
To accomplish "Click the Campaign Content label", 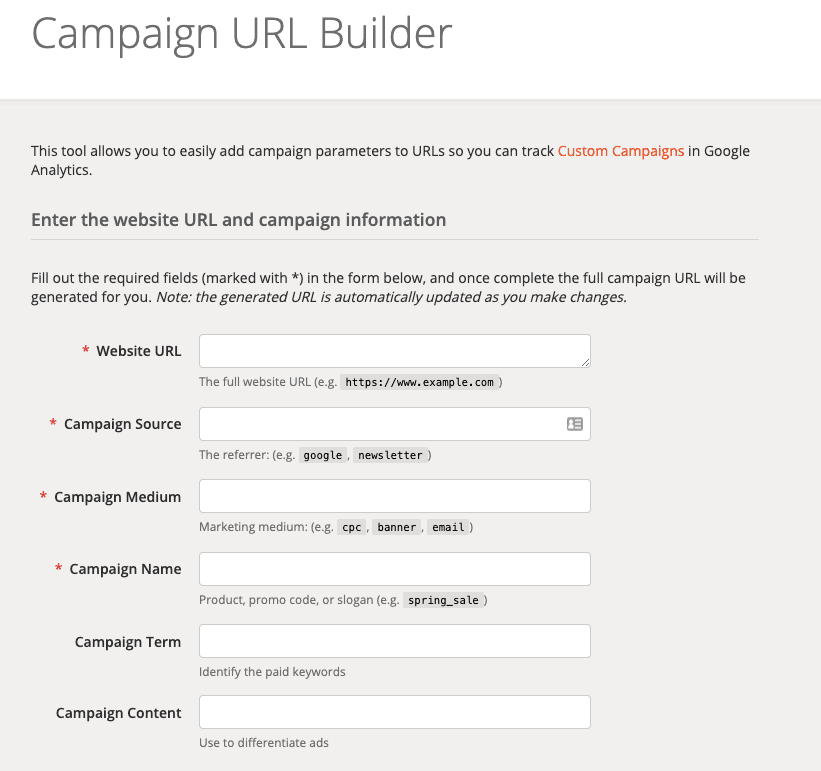I will (x=118, y=713).
